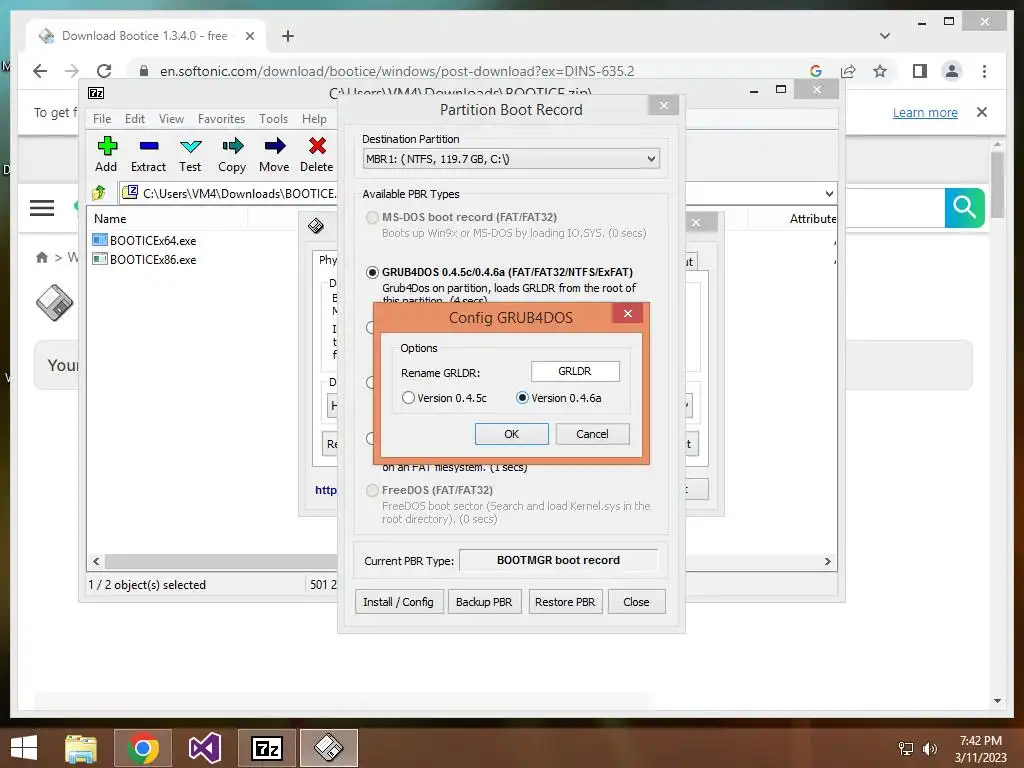
Task: Open the Softonic hamburger menu
Action: 42,208
